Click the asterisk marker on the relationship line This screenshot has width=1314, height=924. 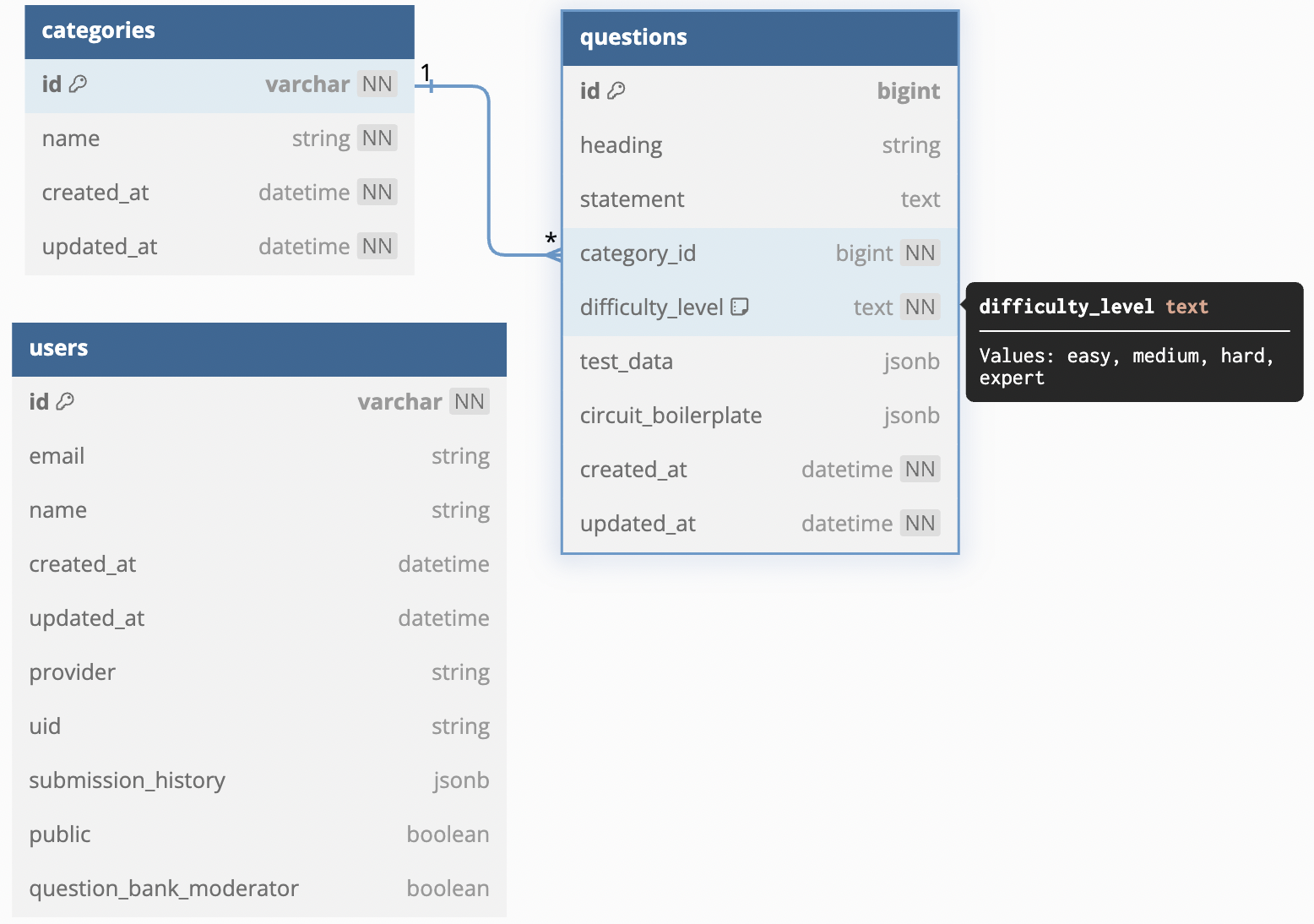click(551, 239)
